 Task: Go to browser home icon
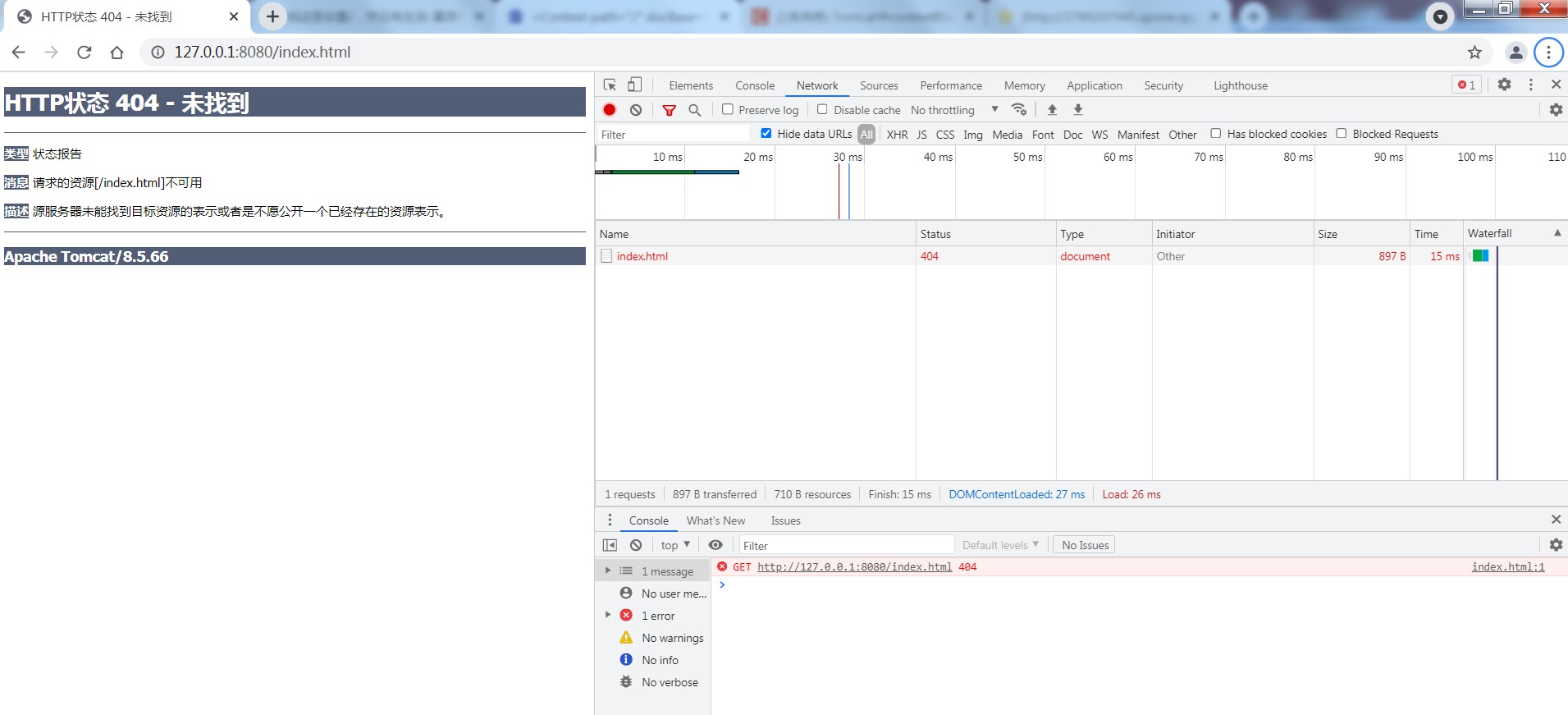point(117,52)
